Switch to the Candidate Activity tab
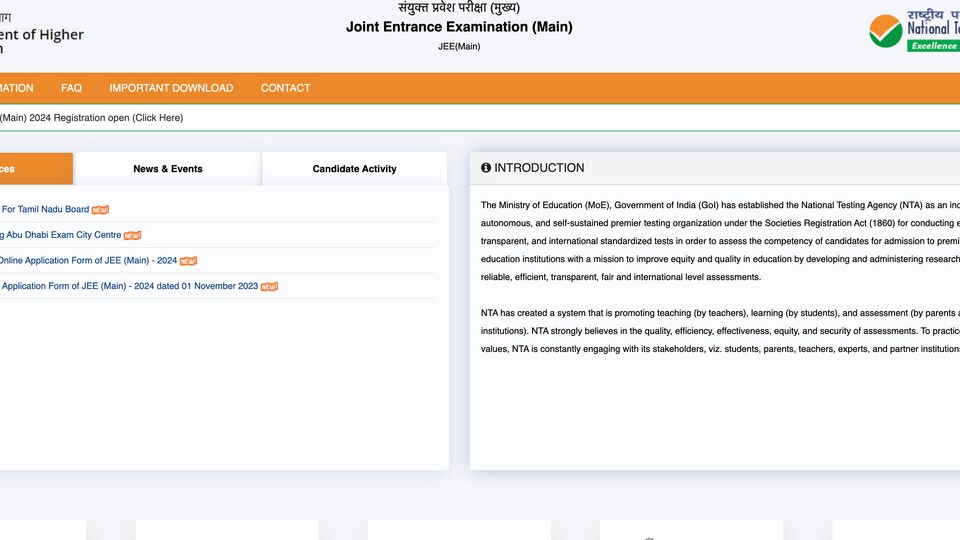The image size is (960, 540). pos(354,168)
